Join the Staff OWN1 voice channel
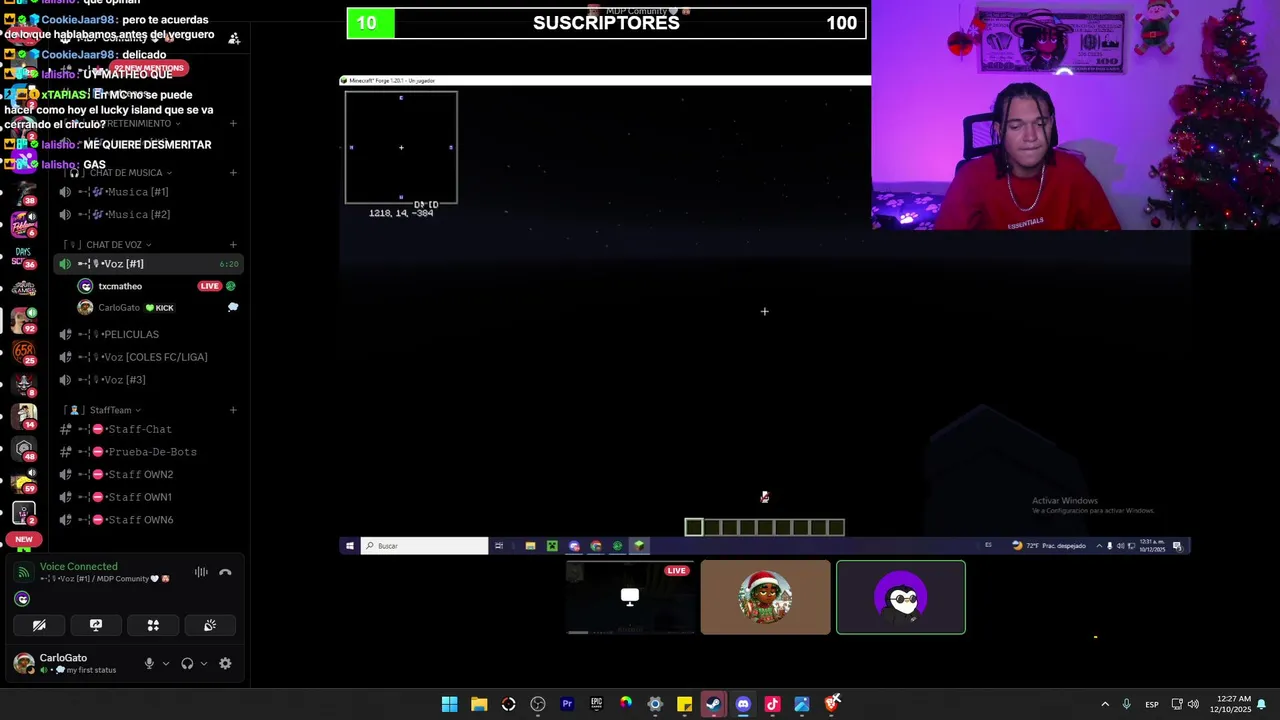The image size is (1280, 720). 148,497
